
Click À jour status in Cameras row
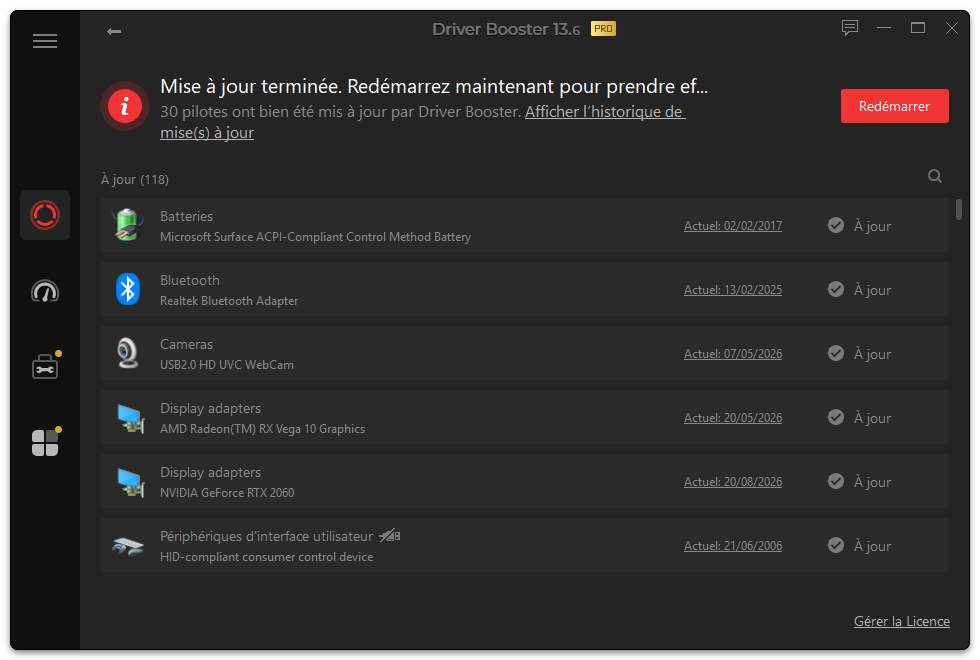pos(872,354)
